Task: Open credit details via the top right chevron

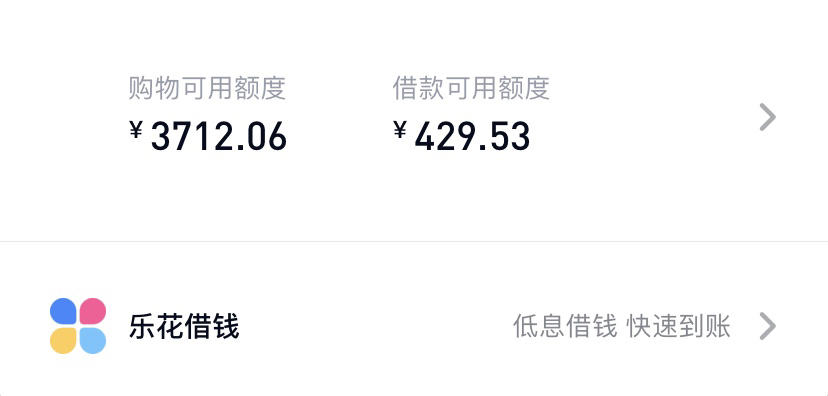Action: click(x=768, y=117)
